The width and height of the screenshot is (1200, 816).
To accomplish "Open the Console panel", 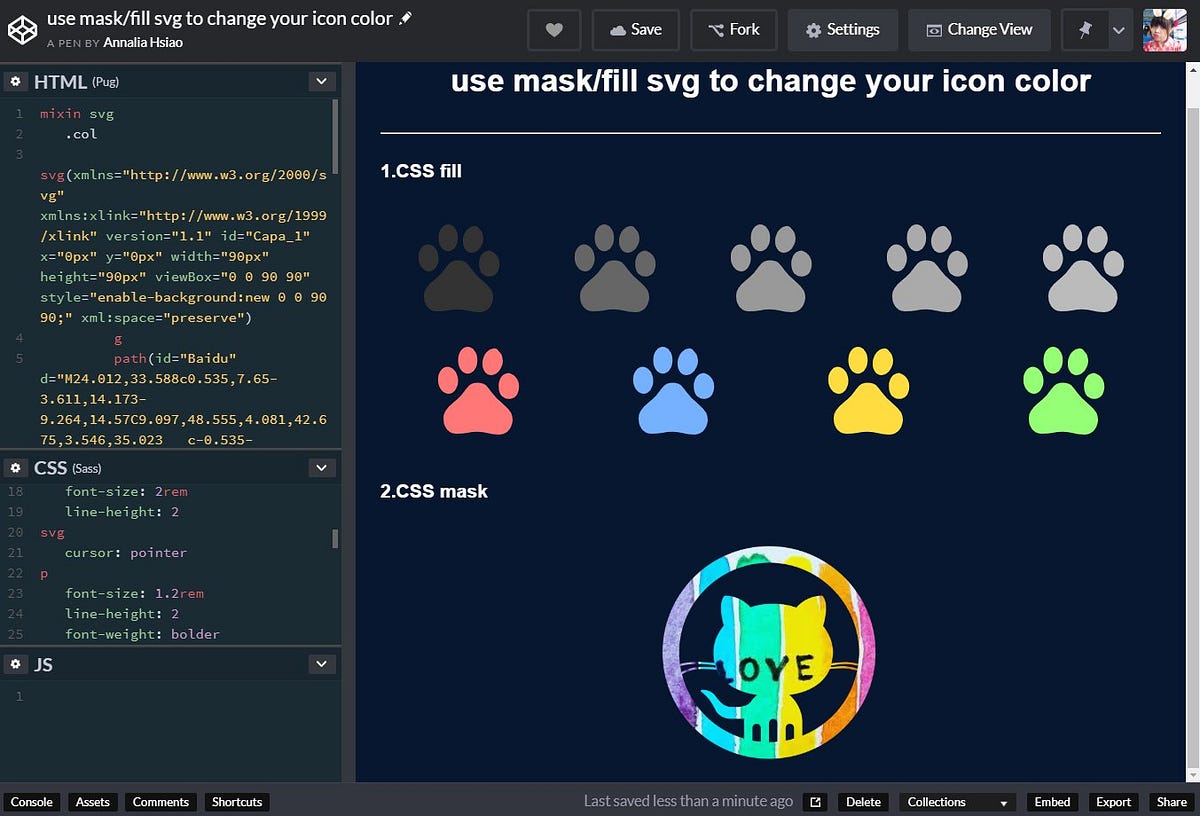I will tap(32, 801).
